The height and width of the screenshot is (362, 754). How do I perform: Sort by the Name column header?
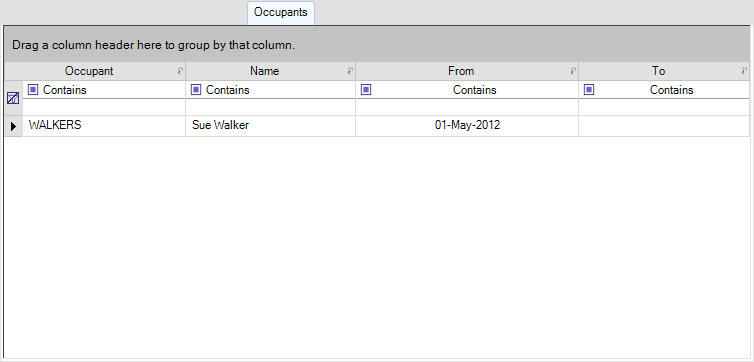click(x=264, y=71)
